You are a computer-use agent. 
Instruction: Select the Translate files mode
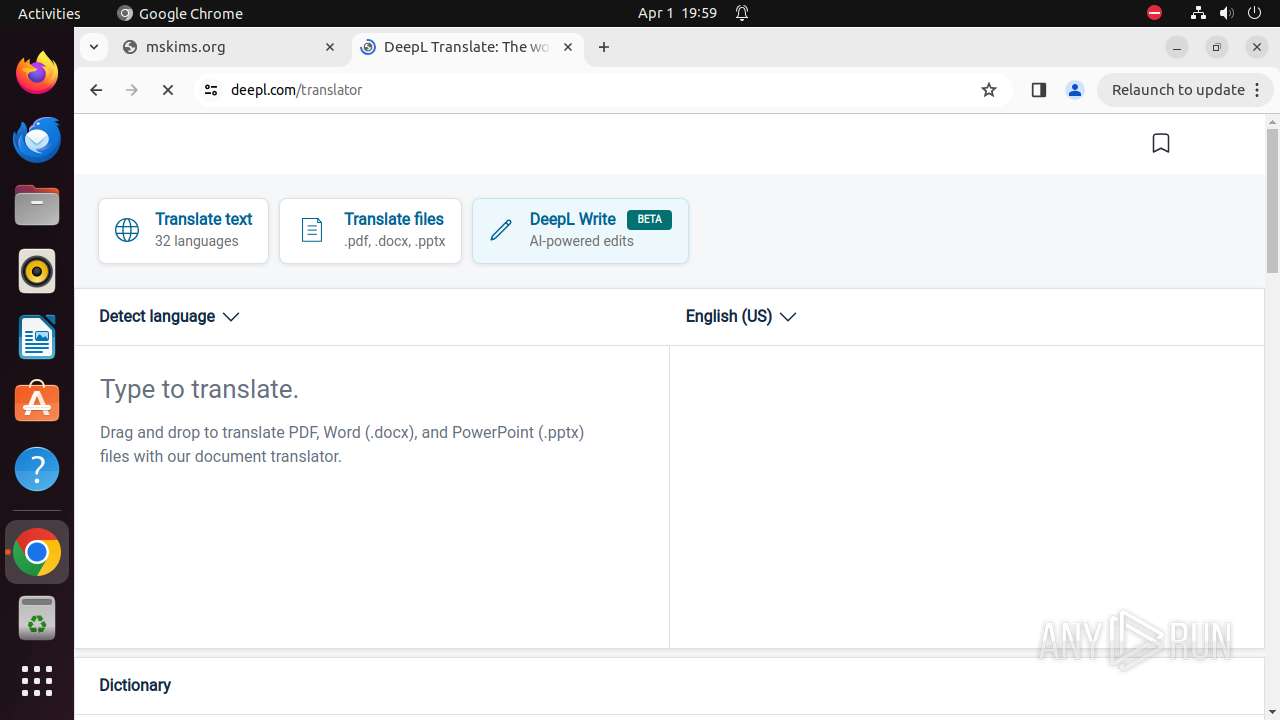tap(370, 231)
